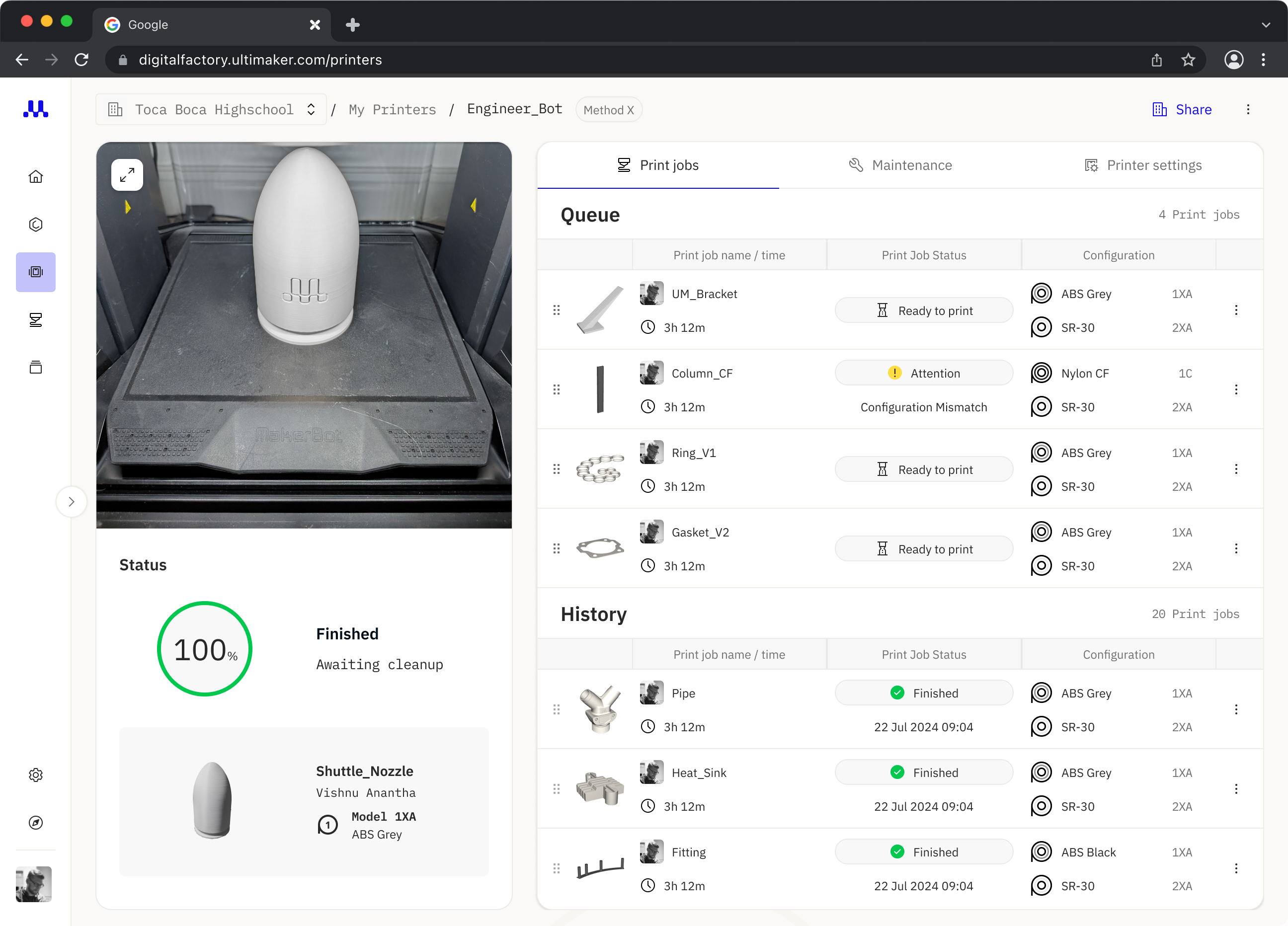This screenshot has width=1288, height=926.
Task: Click the Share button
Action: tap(1182, 110)
